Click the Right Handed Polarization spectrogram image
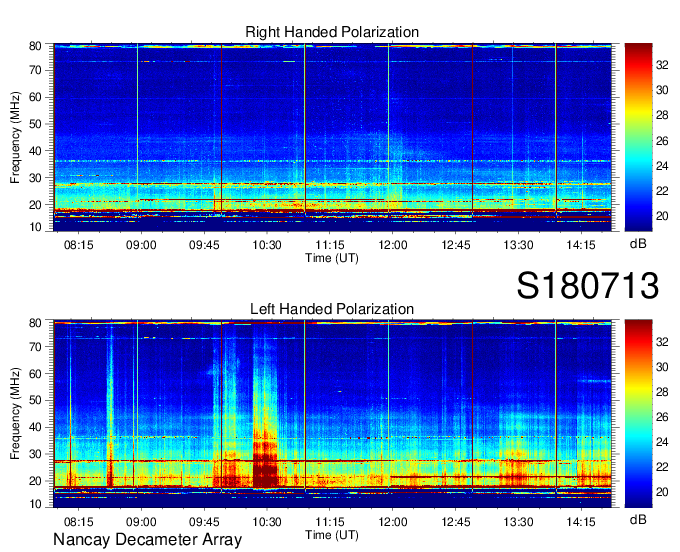 (332, 137)
